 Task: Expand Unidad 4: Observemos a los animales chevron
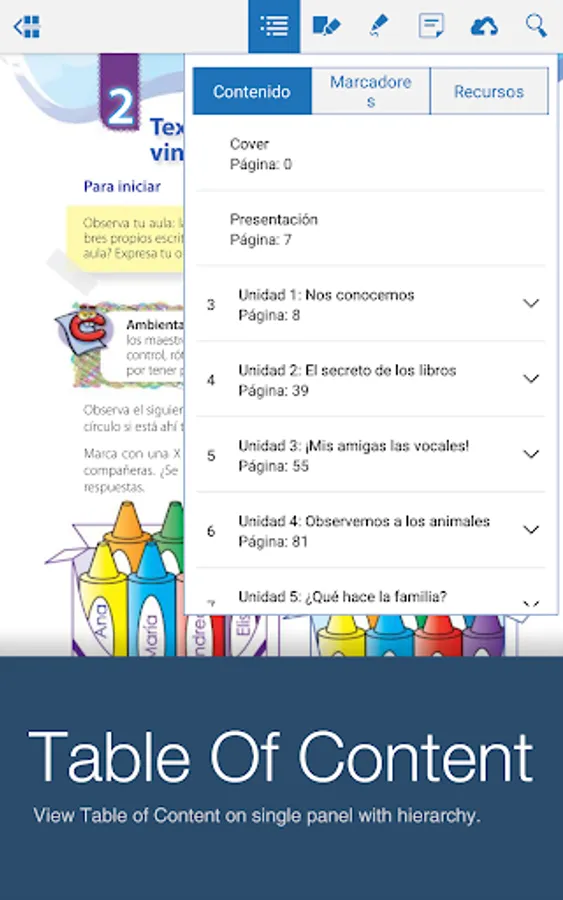tap(531, 530)
